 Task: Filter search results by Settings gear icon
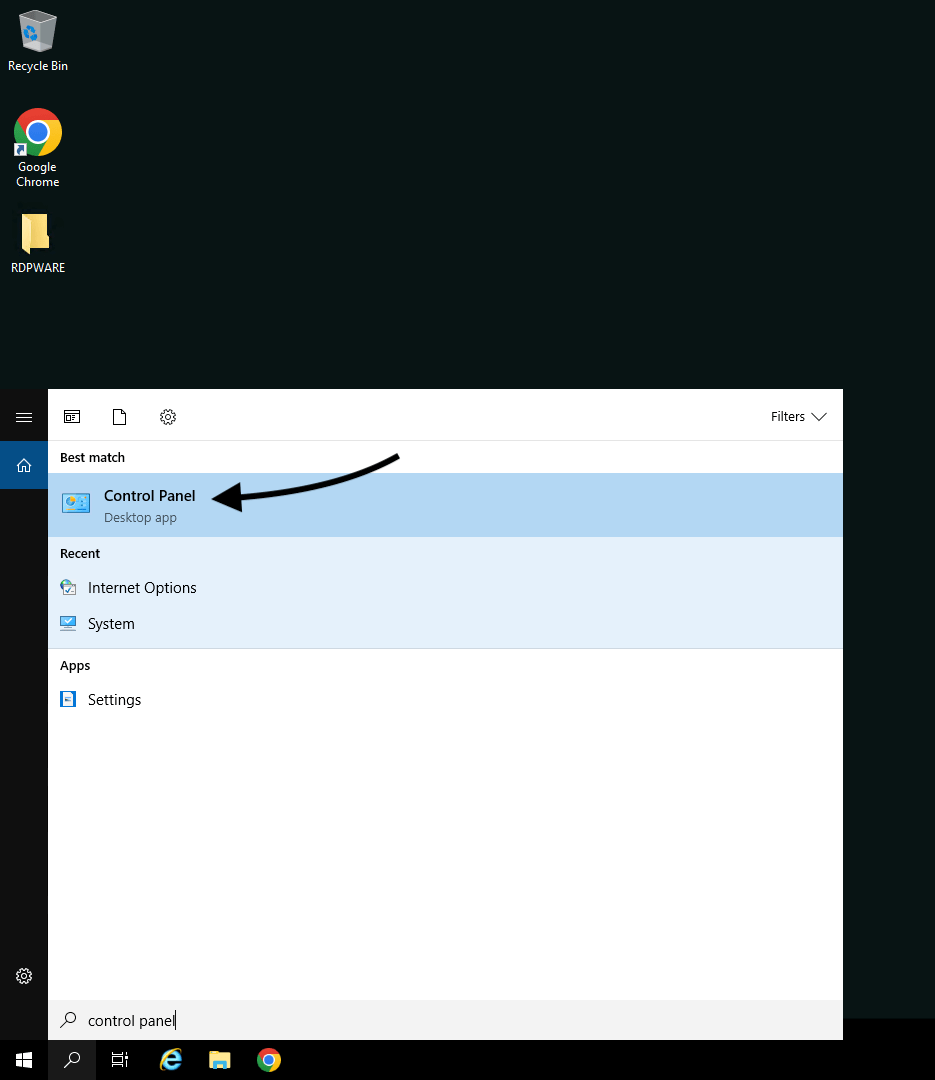tap(168, 417)
